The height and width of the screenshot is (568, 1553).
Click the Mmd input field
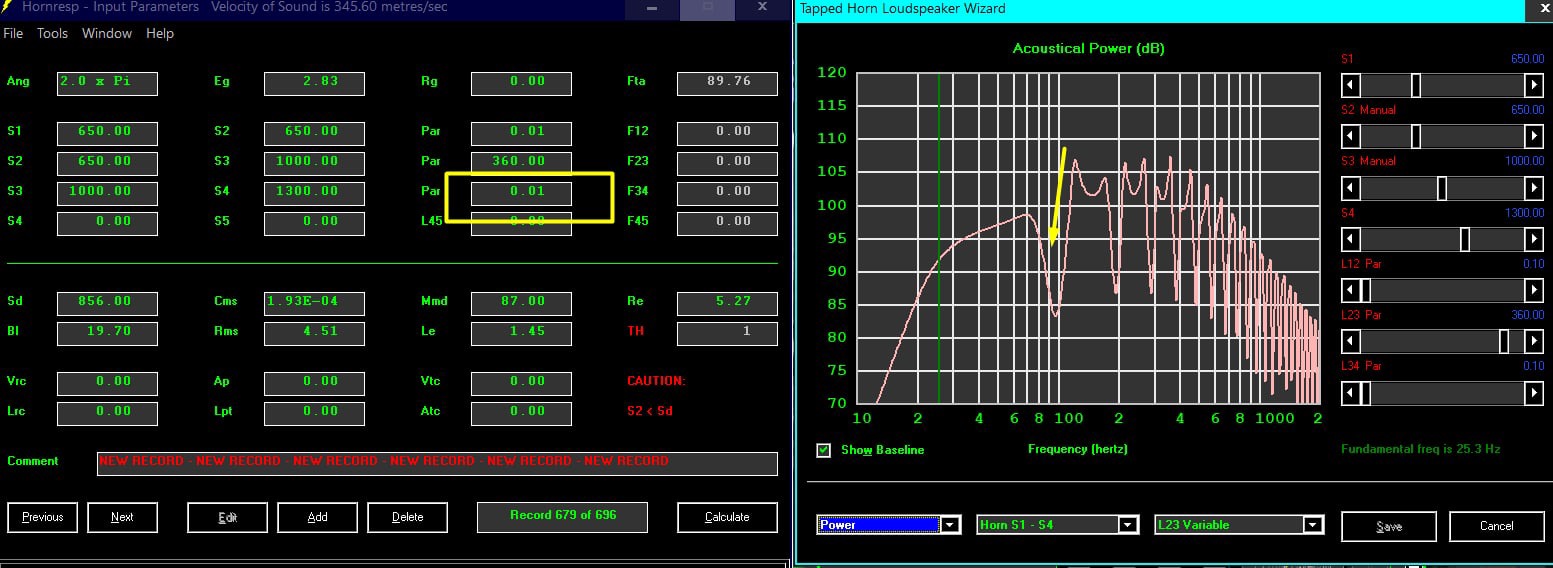coord(521,302)
